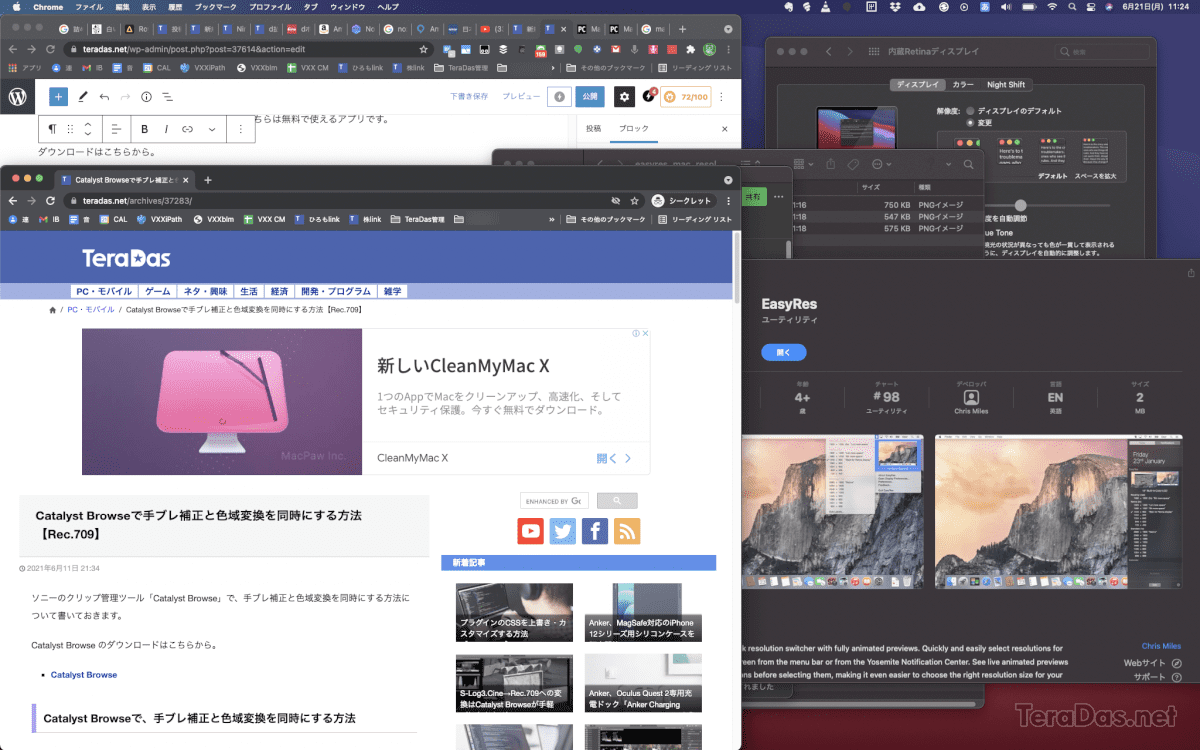Screen dimensions: 1200x750
Task: Open the block toolbar three-dot options
Action: pyautogui.click(x=241, y=129)
